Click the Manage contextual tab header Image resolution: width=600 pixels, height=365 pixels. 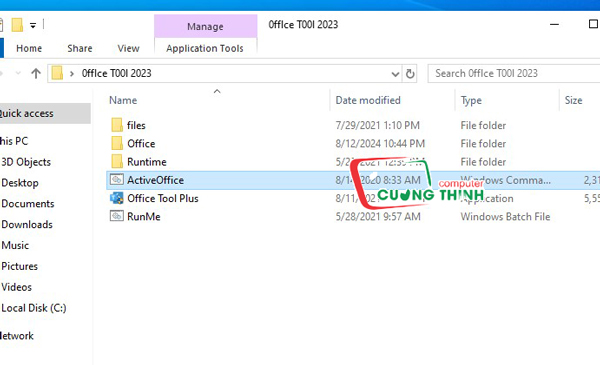[205, 26]
